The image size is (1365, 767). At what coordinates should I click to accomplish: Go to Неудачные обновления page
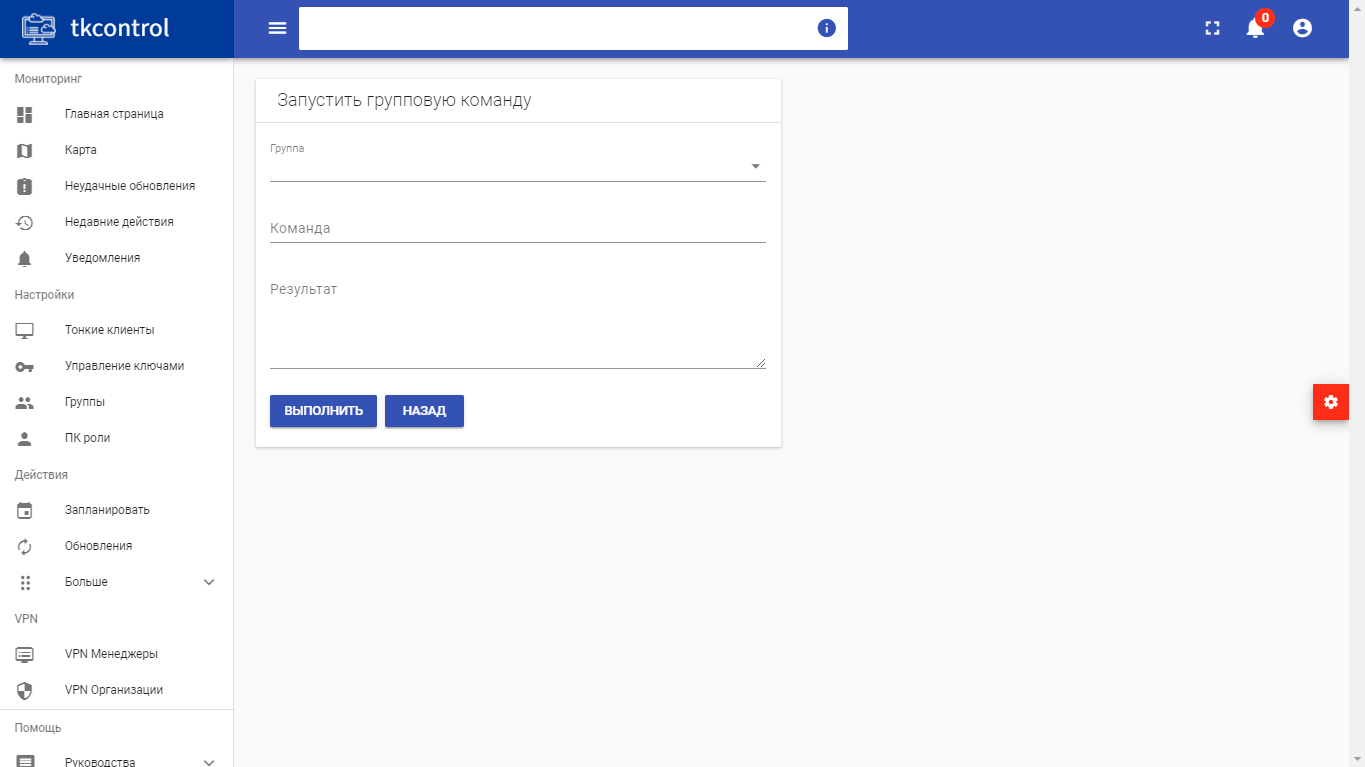click(129, 186)
